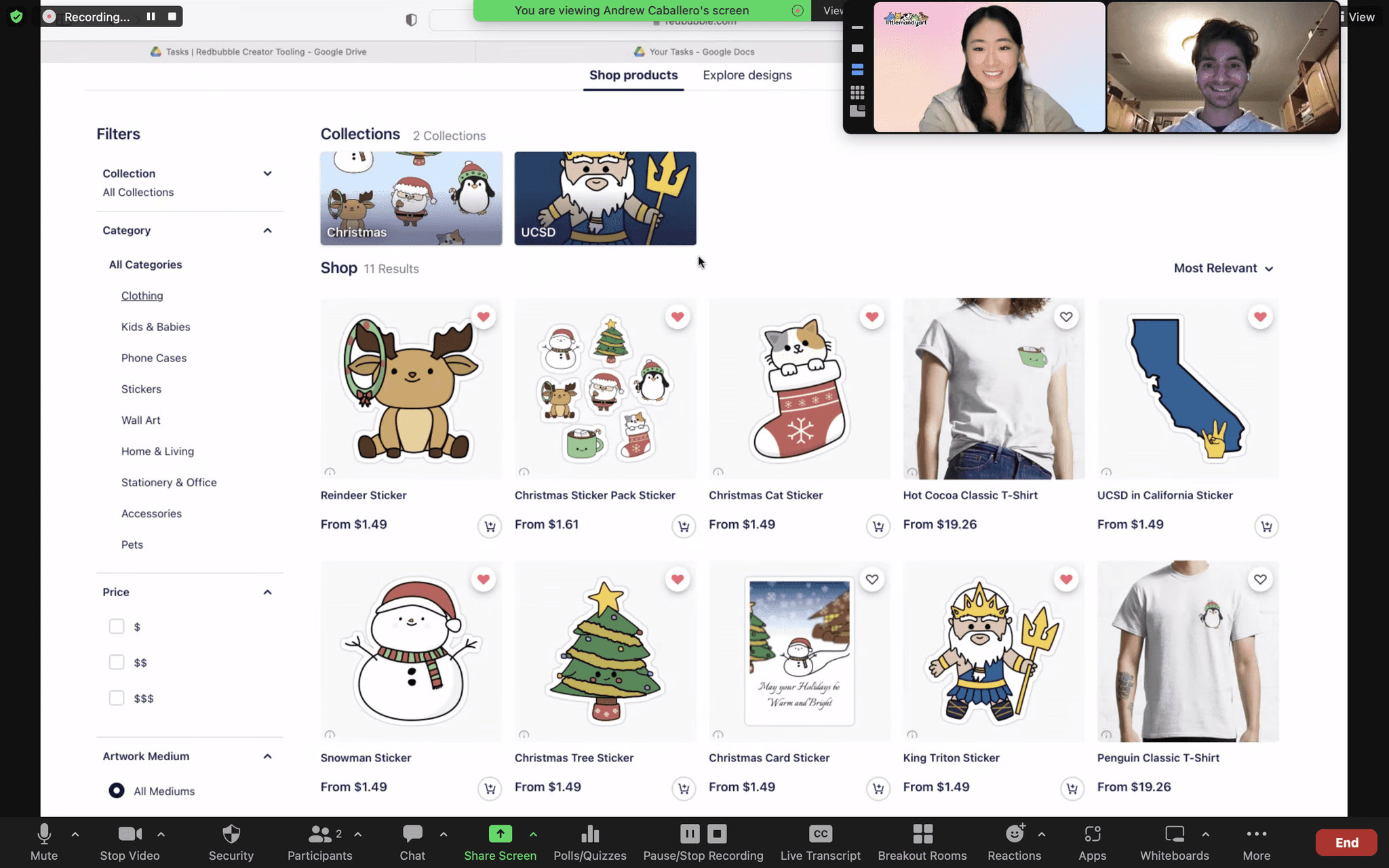Viewport: 1389px width, 868px height.
Task: Open the UCSD collection thumbnail
Action: click(605, 198)
